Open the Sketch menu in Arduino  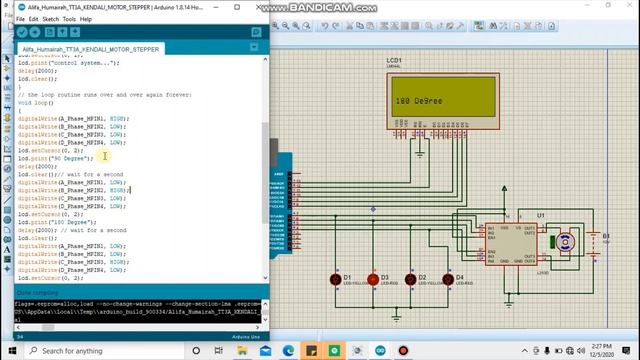[x=51, y=19]
